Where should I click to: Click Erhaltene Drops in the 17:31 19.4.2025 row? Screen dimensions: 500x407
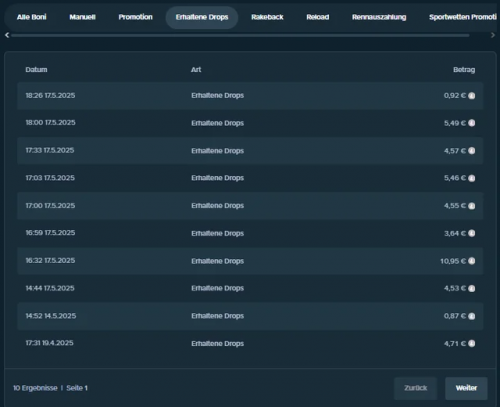218,343
